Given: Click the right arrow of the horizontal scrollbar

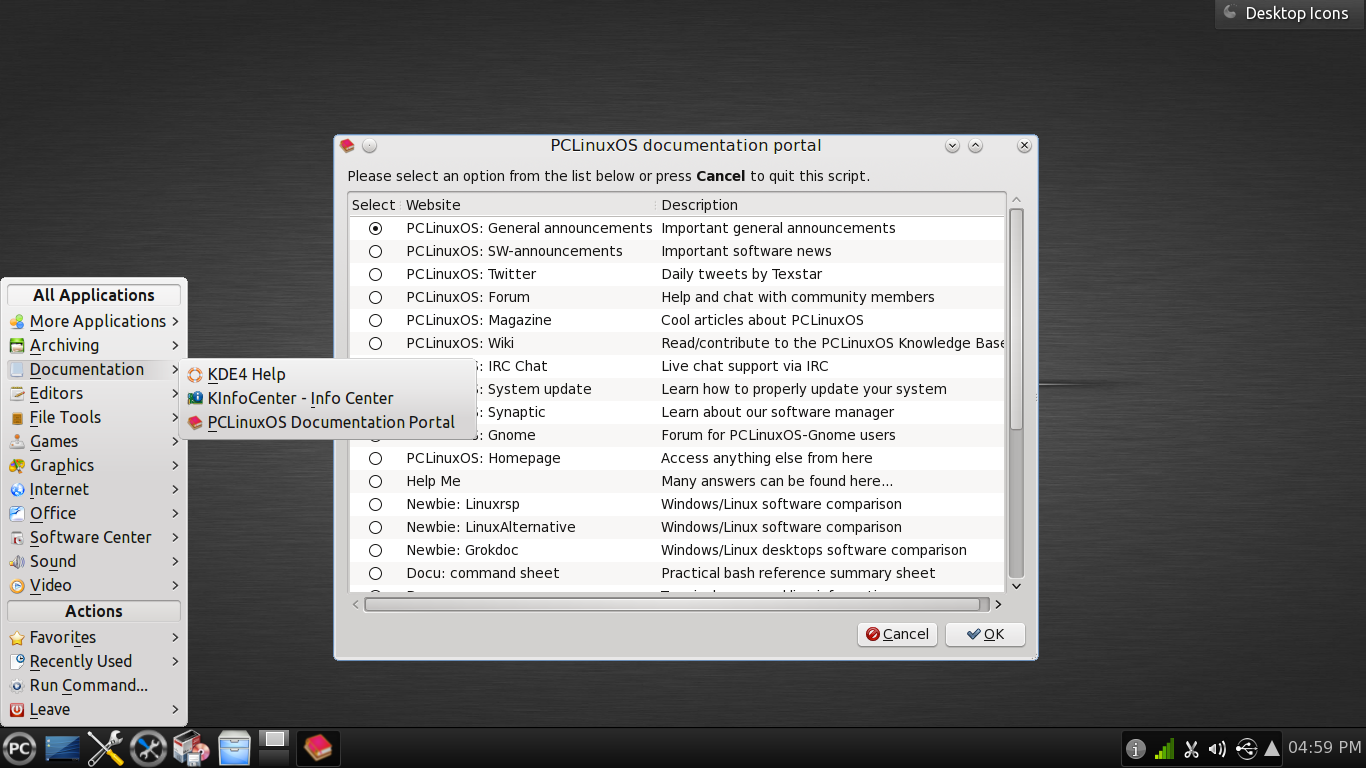Looking at the screenshot, I should 997,604.
